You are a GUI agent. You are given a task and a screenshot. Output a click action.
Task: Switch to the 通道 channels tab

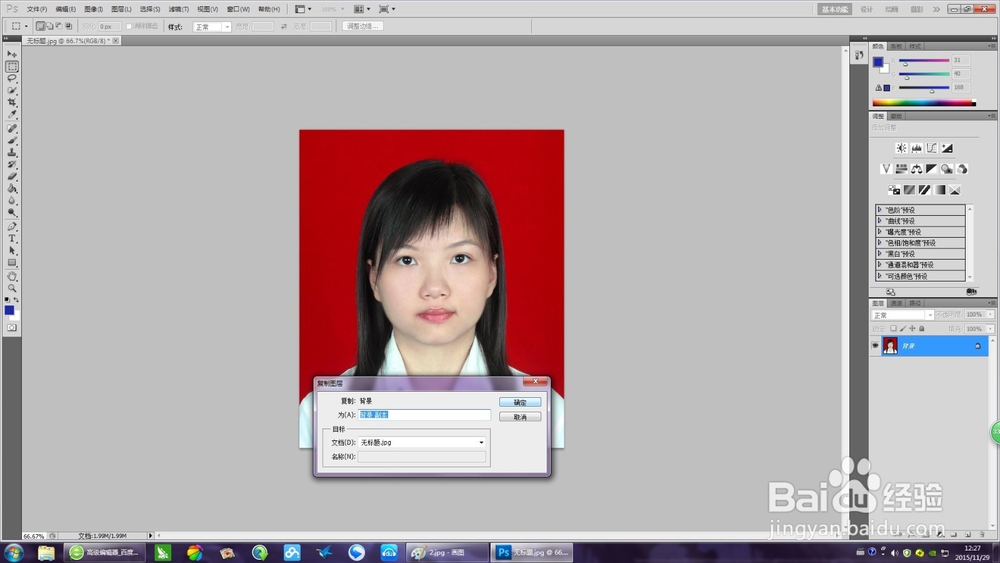click(897, 303)
